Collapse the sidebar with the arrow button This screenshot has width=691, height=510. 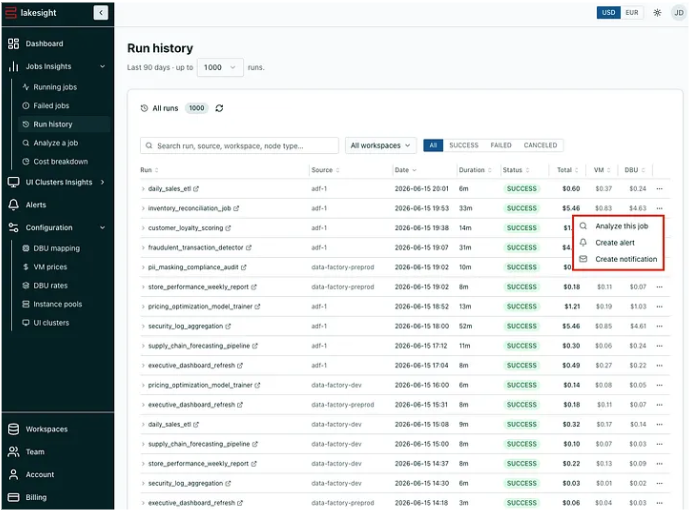101,13
